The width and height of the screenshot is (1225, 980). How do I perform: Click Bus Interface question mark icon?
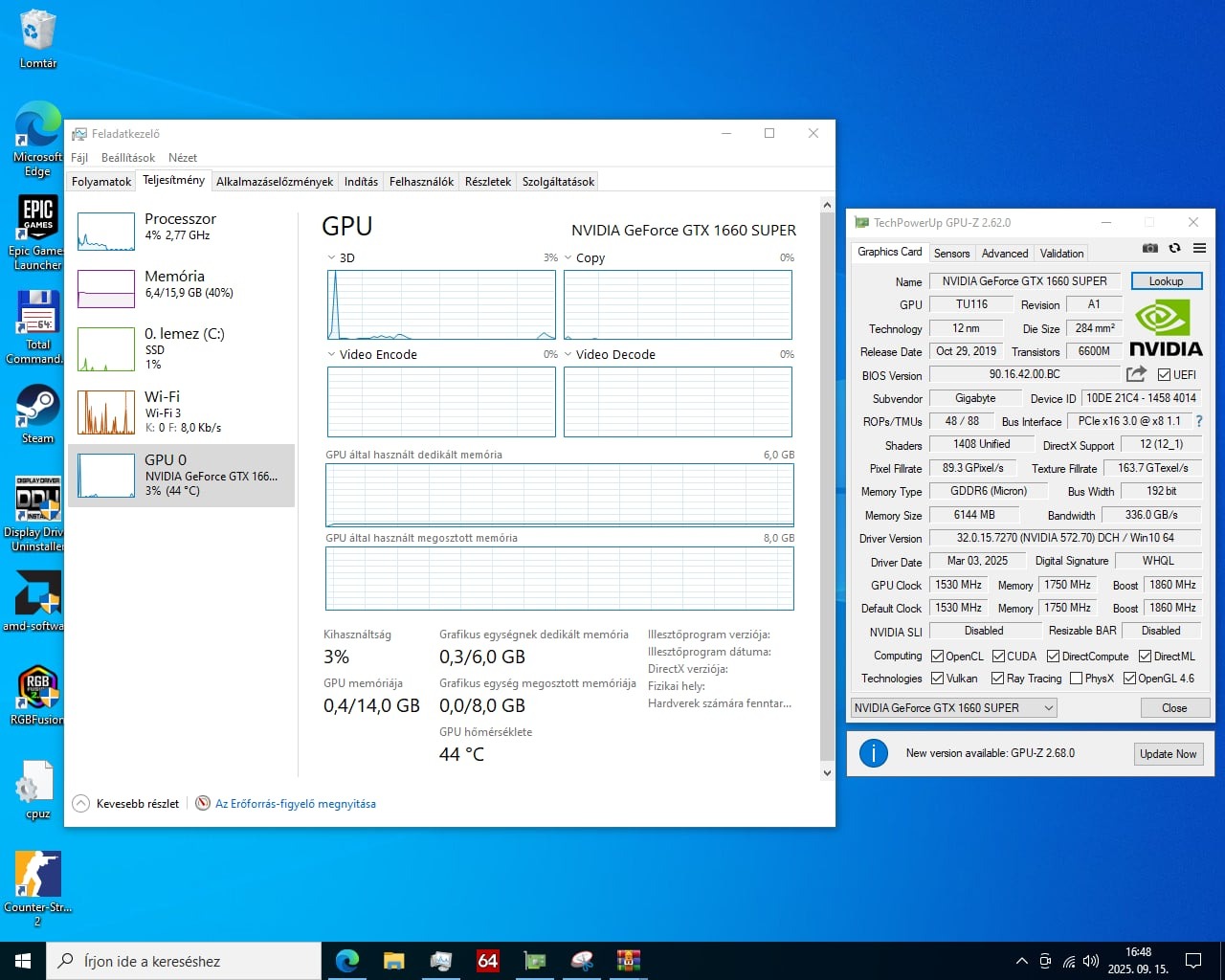[1198, 421]
